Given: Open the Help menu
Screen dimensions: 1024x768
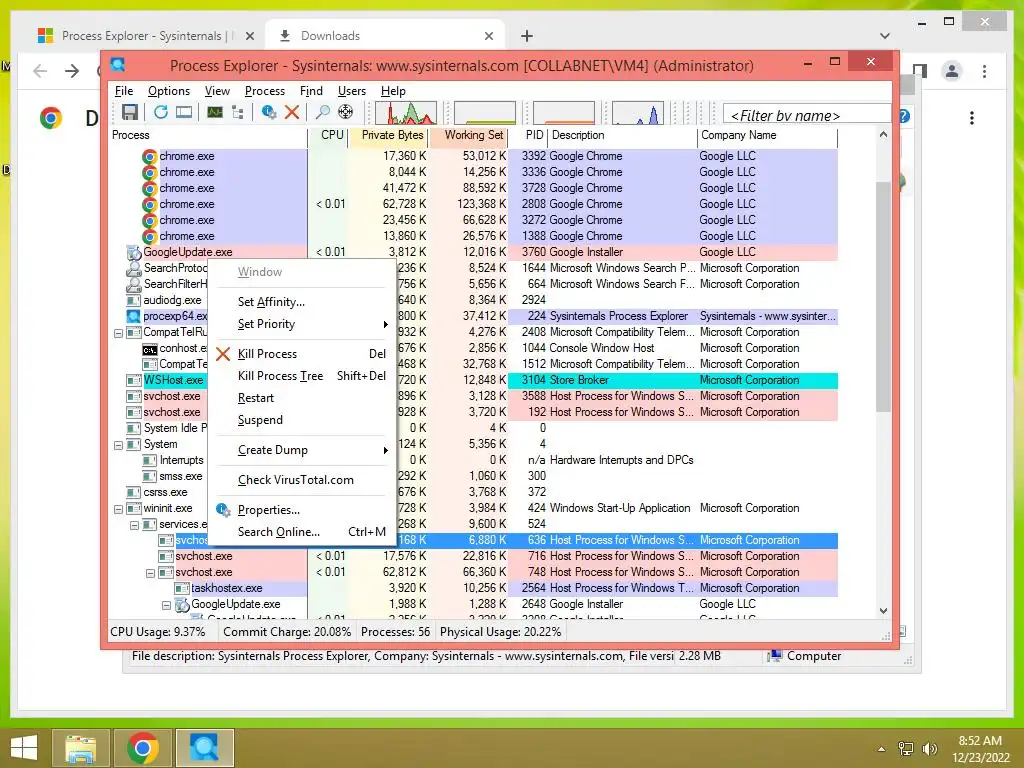Looking at the screenshot, I should pos(393,91).
